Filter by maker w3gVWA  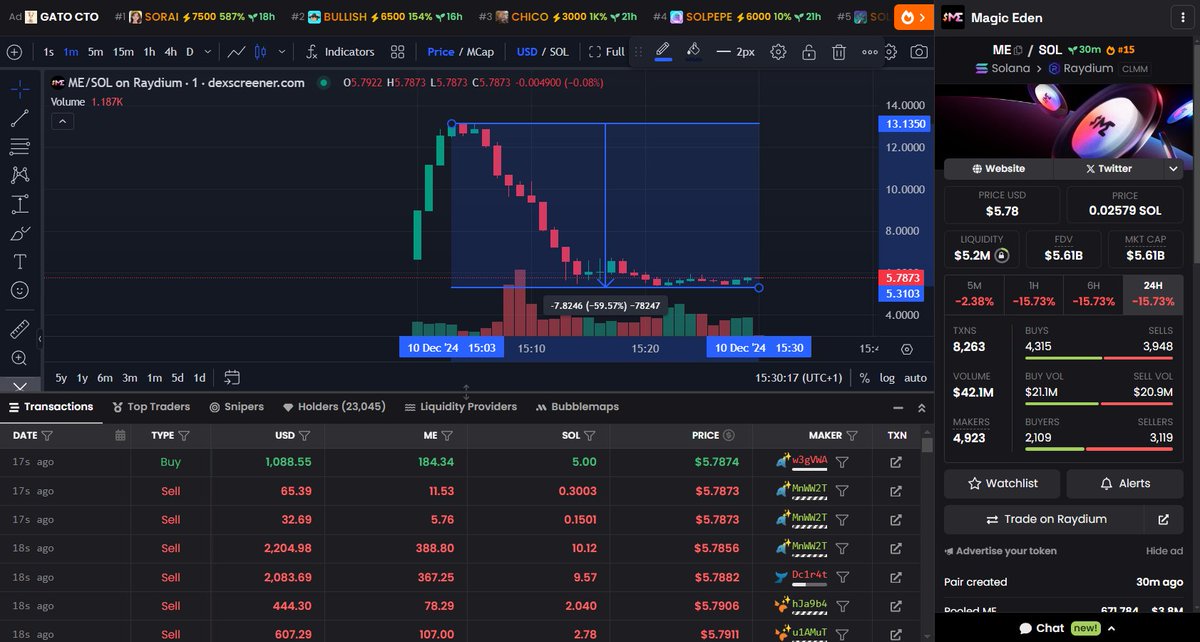pyautogui.click(x=842, y=462)
